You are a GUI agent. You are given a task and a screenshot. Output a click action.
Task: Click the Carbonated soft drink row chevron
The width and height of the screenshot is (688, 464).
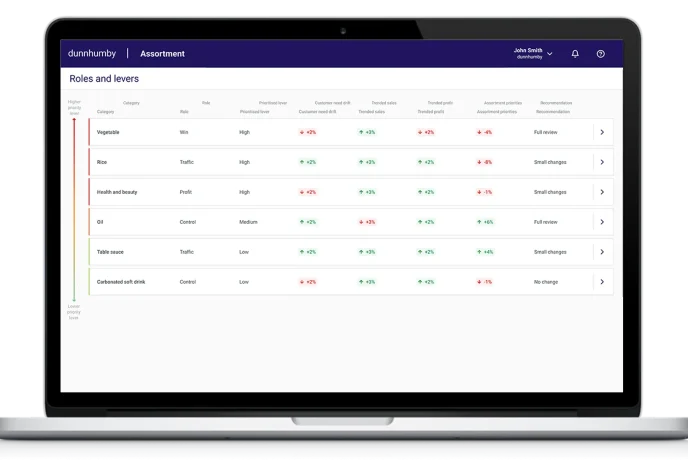[601, 282]
